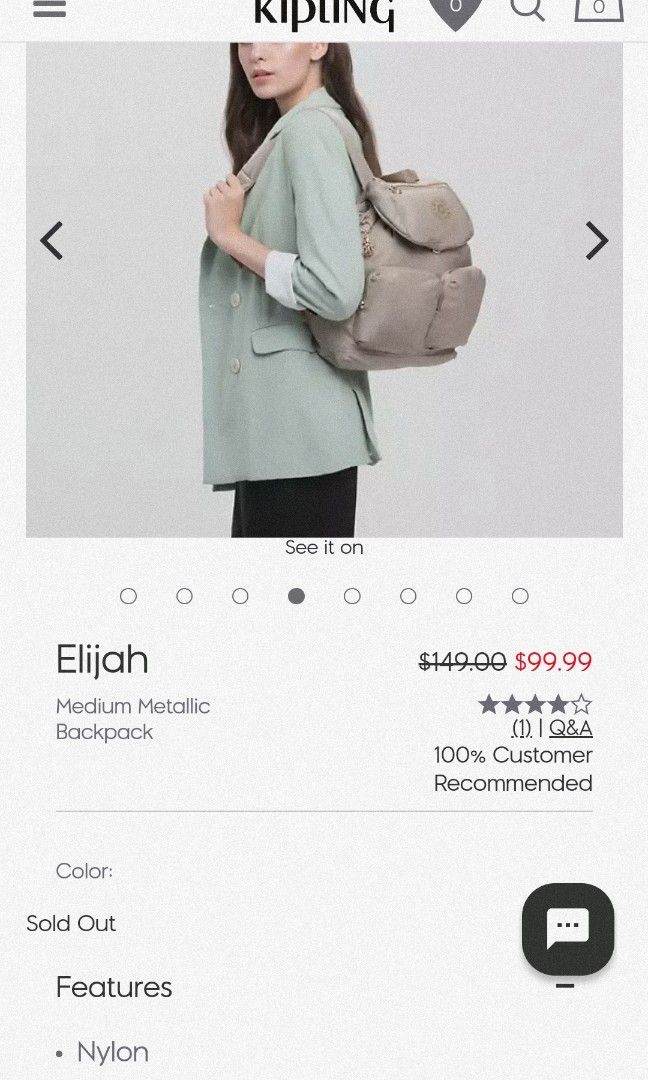Viewport: 648px width, 1080px height.
Task: Open the search magnifier icon
Action: coord(528,9)
